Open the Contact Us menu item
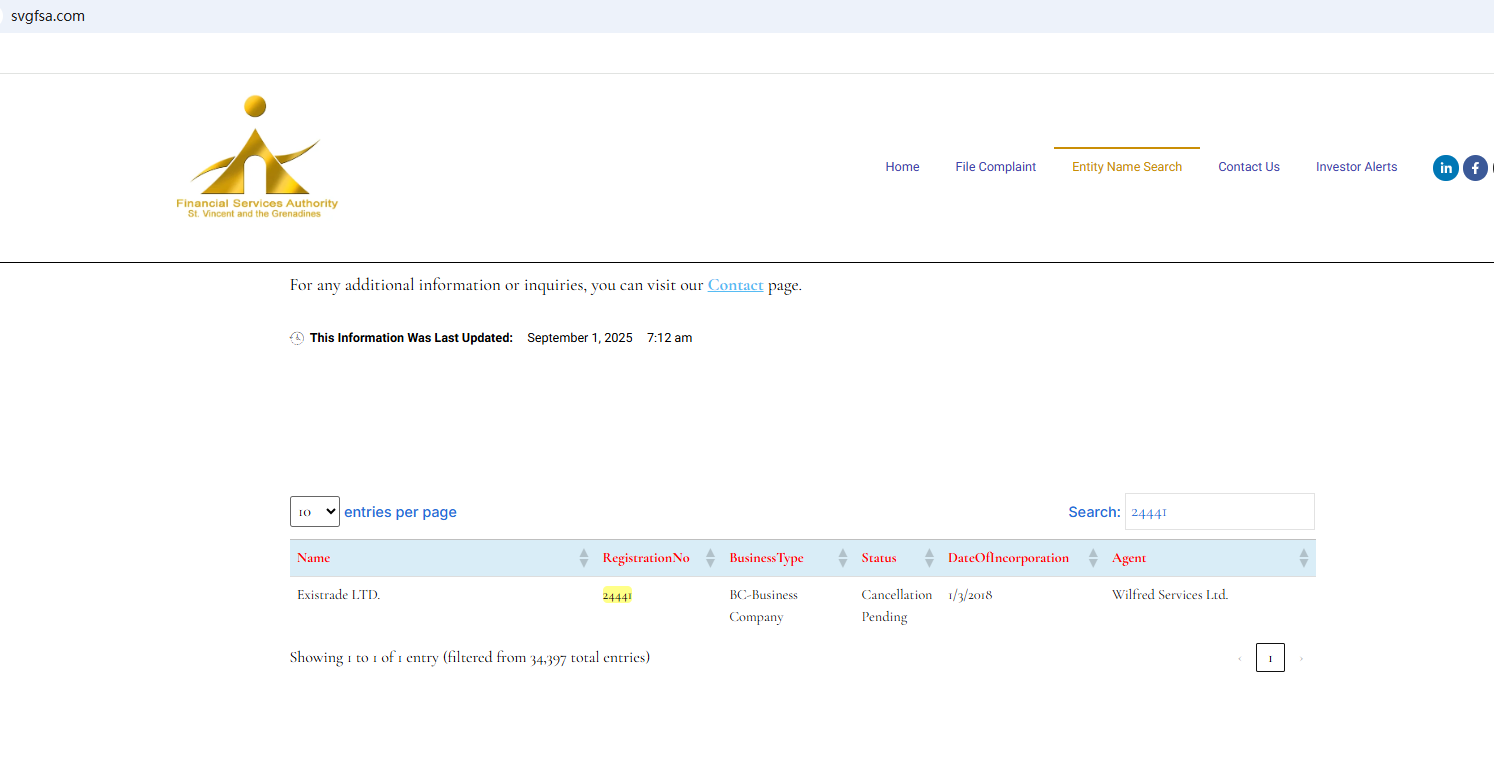The width and height of the screenshot is (1494, 767). point(1248,167)
